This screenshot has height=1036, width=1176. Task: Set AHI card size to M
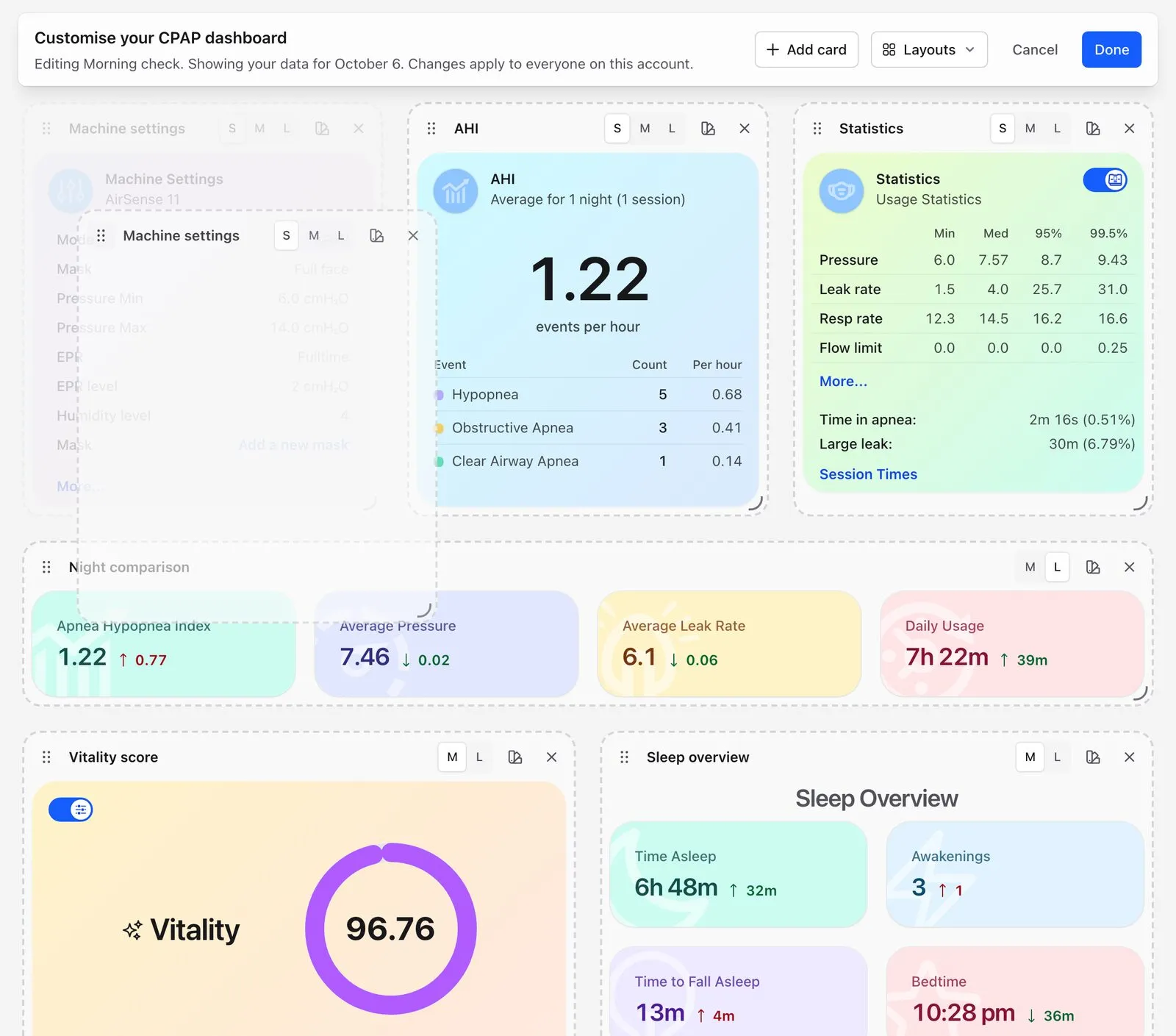point(645,129)
